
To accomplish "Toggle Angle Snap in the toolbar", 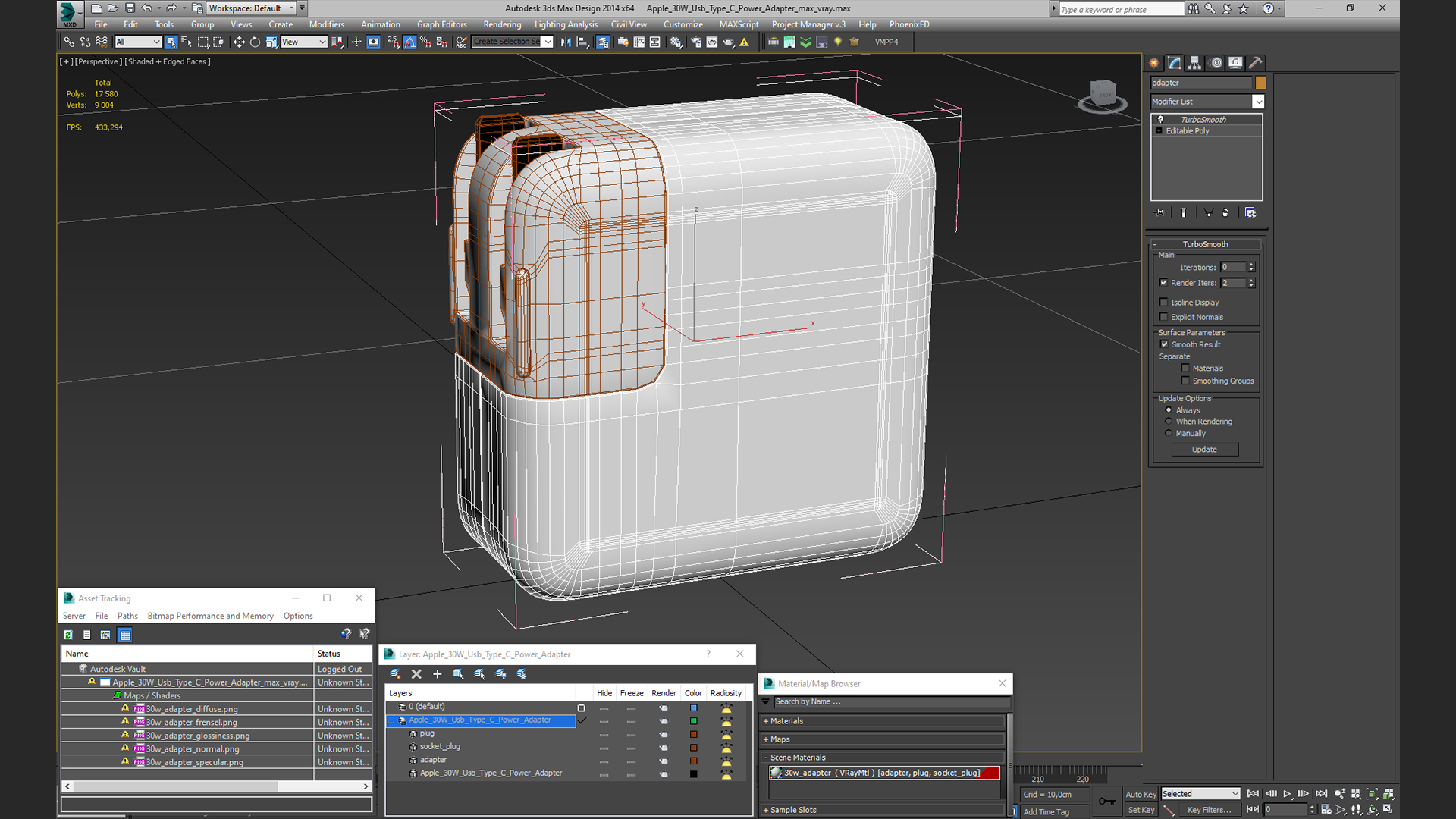I will 409,42.
